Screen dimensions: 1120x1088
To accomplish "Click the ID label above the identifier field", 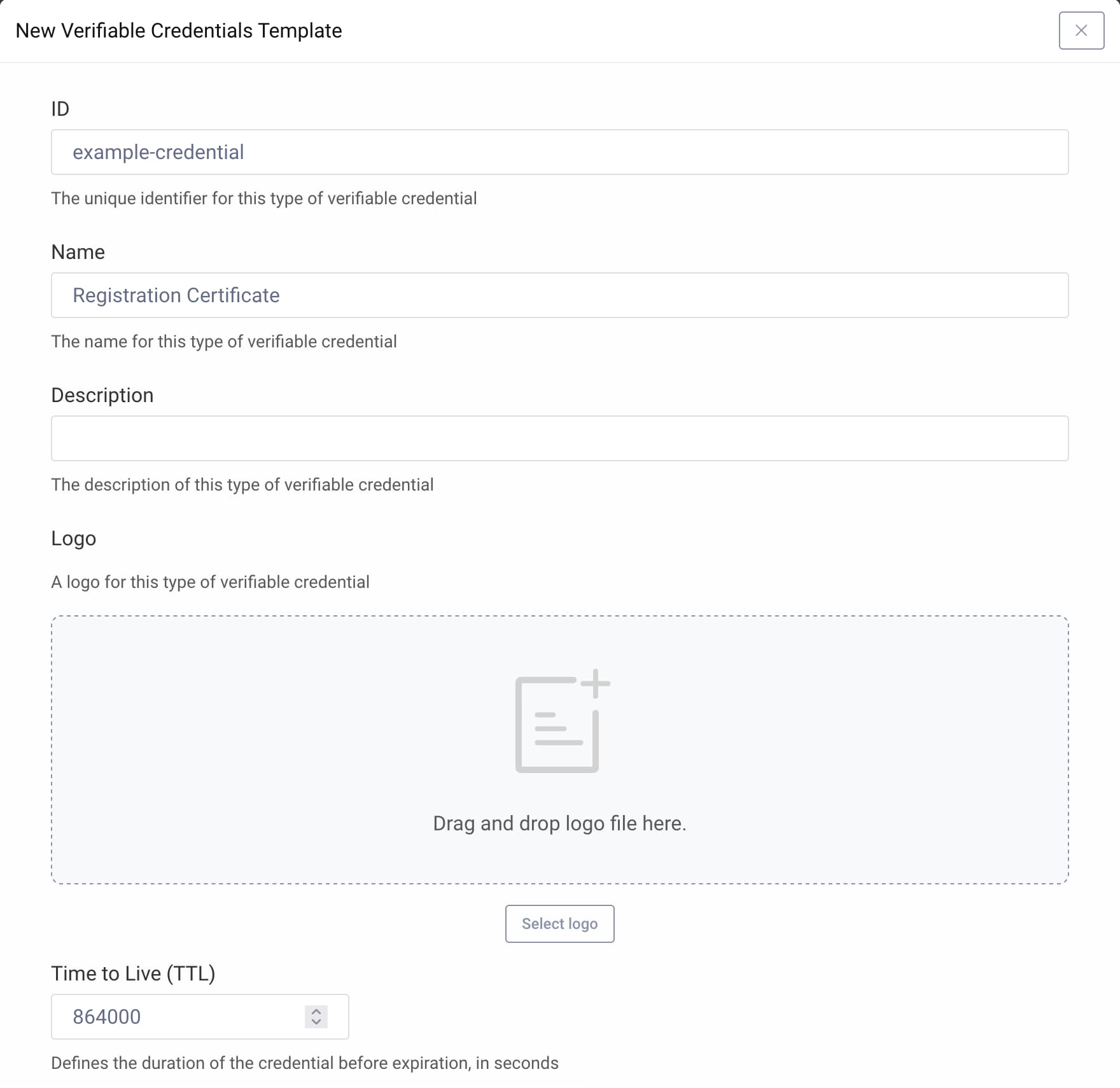I will tap(59, 108).
